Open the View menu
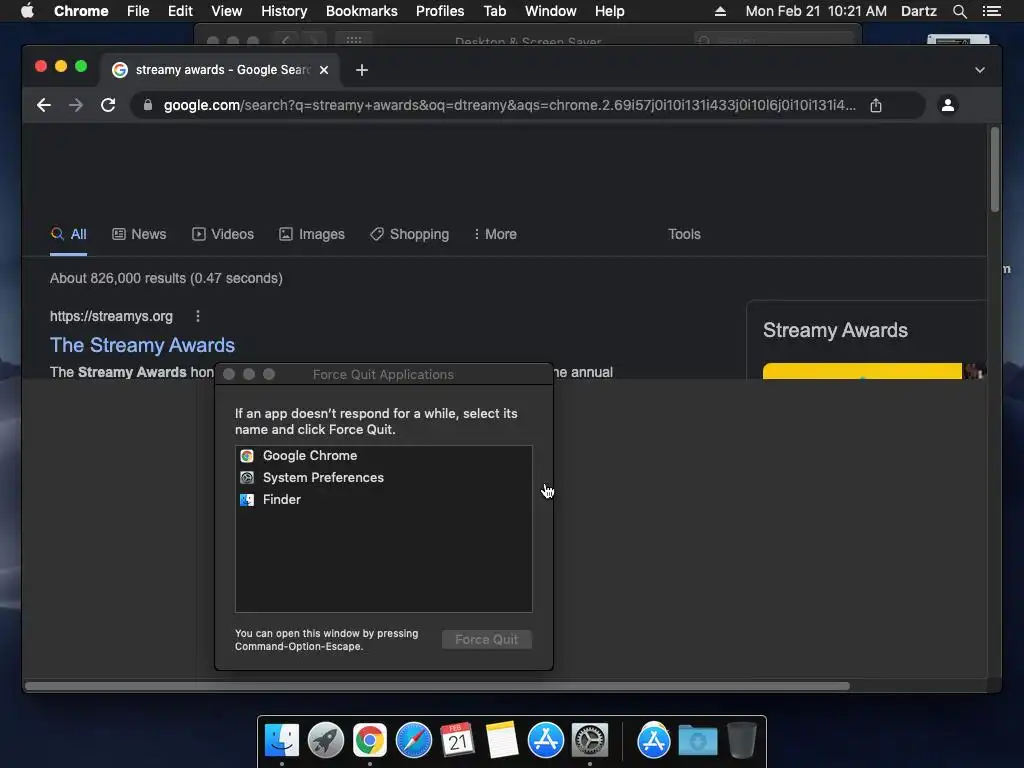This screenshot has height=768, width=1024. pyautogui.click(x=227, y=11)
